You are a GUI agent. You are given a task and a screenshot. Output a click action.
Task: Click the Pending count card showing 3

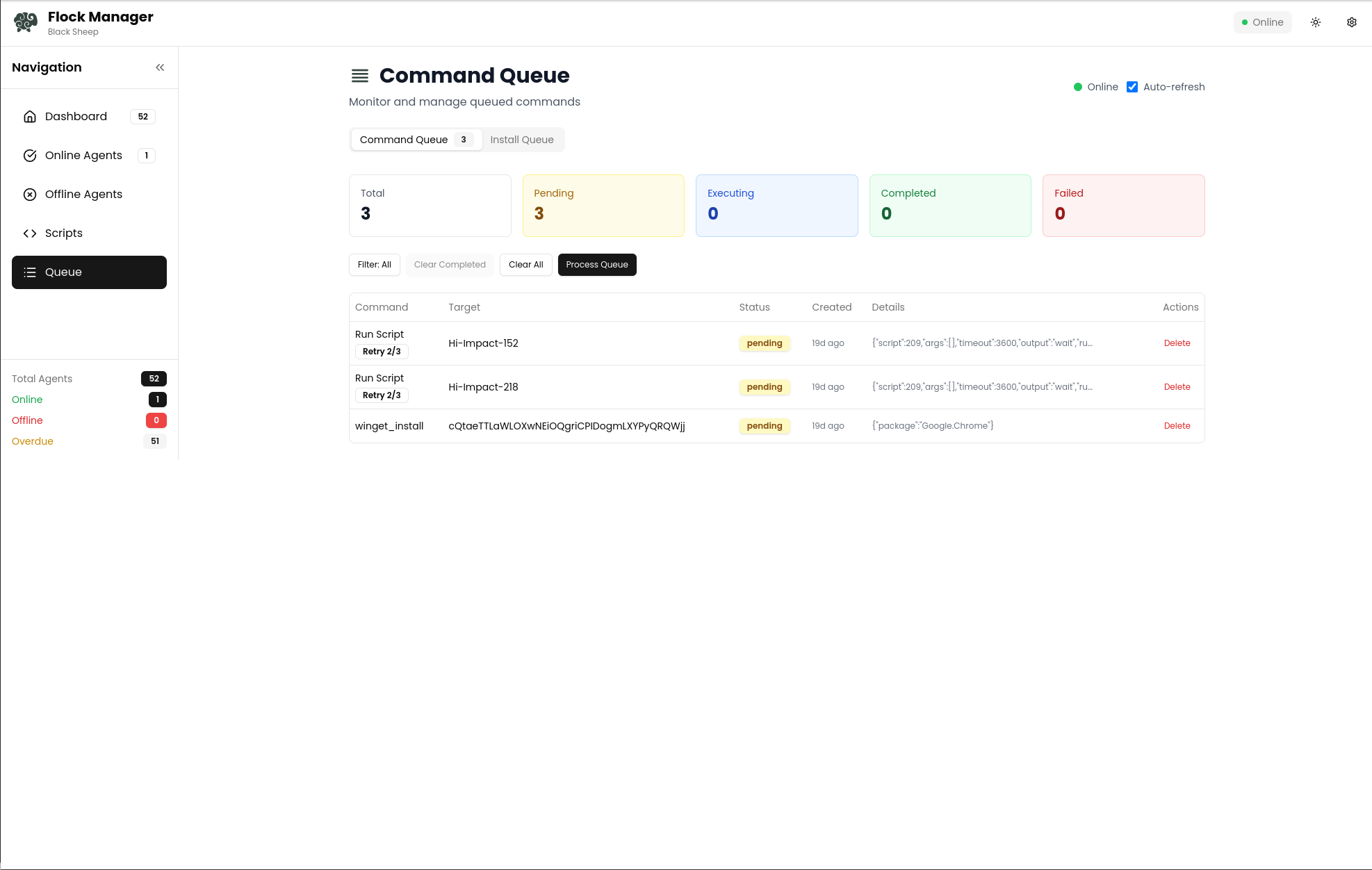tap(603, 206)
